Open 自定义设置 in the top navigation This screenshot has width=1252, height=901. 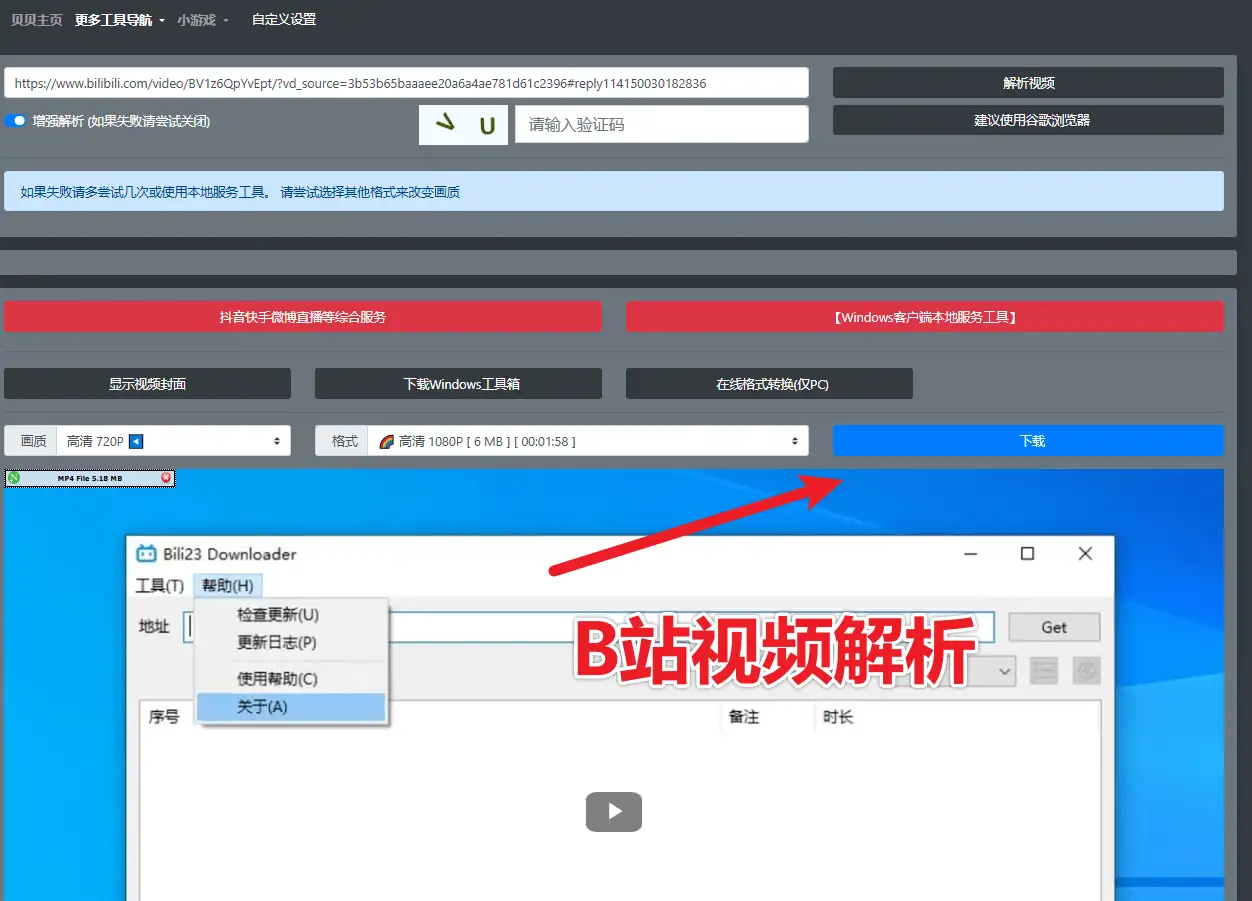284,20
